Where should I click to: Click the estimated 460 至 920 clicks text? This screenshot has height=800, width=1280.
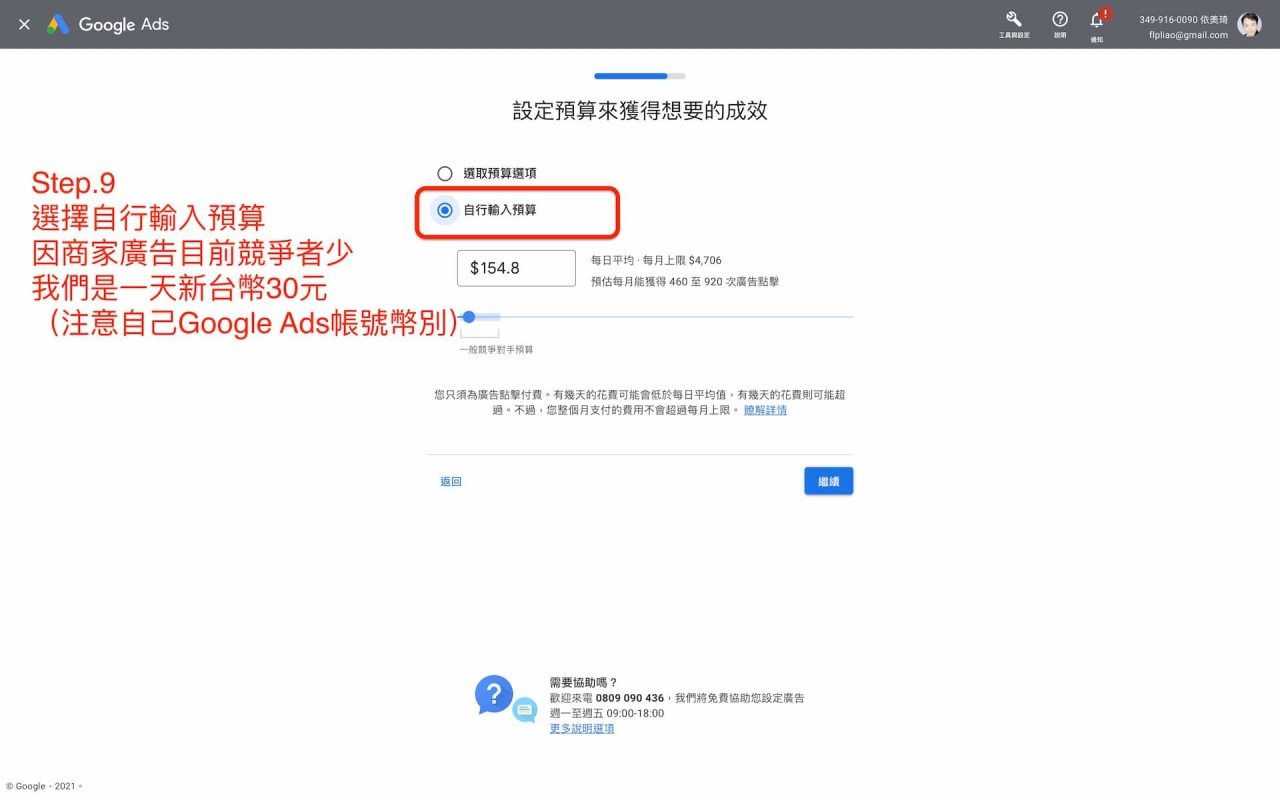(685, 282)
